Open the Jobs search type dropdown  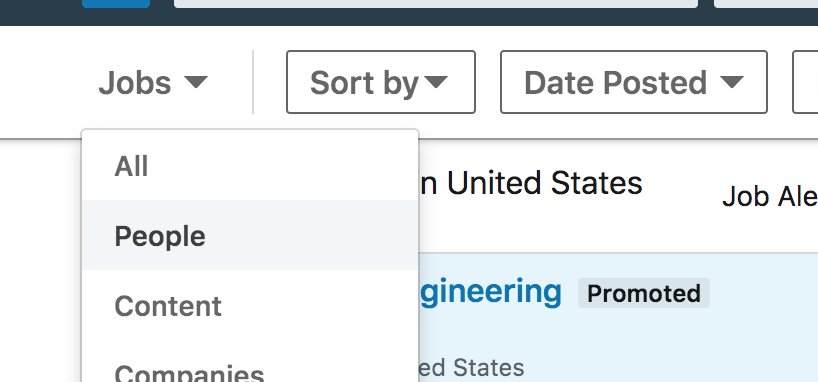[153, 82]
